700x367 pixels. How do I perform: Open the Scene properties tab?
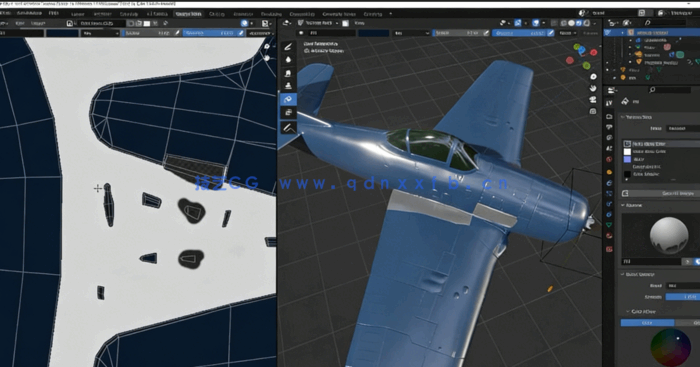tap(609, 148)
